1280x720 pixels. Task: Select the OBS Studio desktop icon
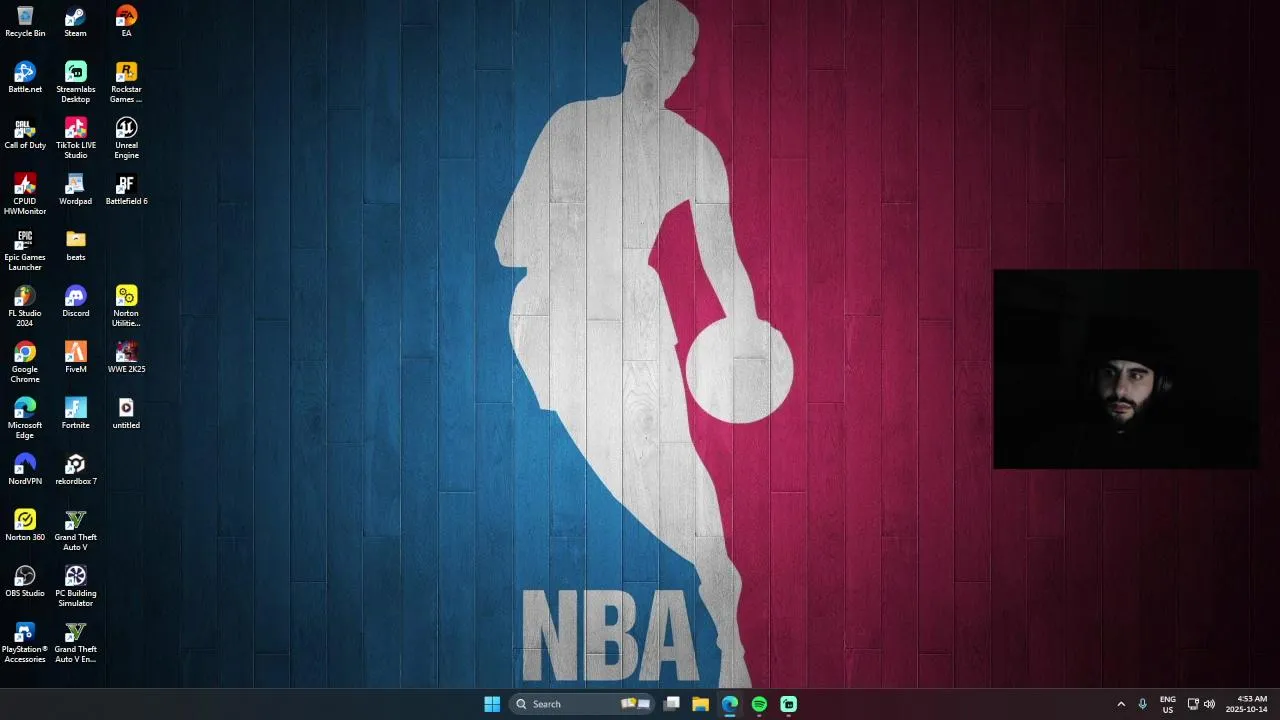pyautogui.click(x=25, y=582)
